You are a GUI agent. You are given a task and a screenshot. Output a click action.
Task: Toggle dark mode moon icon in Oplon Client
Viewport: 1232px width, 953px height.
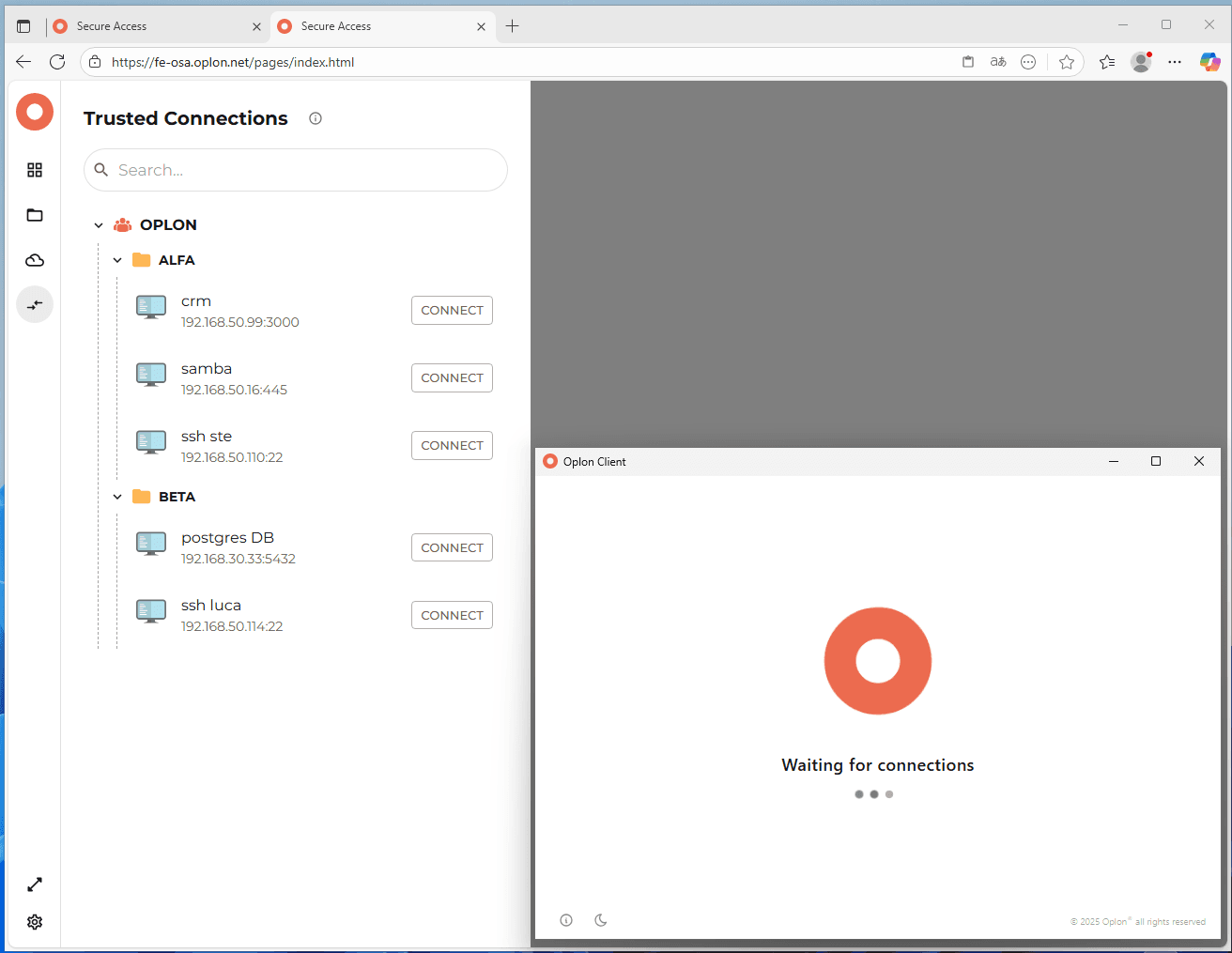click(x=601, y=920)
